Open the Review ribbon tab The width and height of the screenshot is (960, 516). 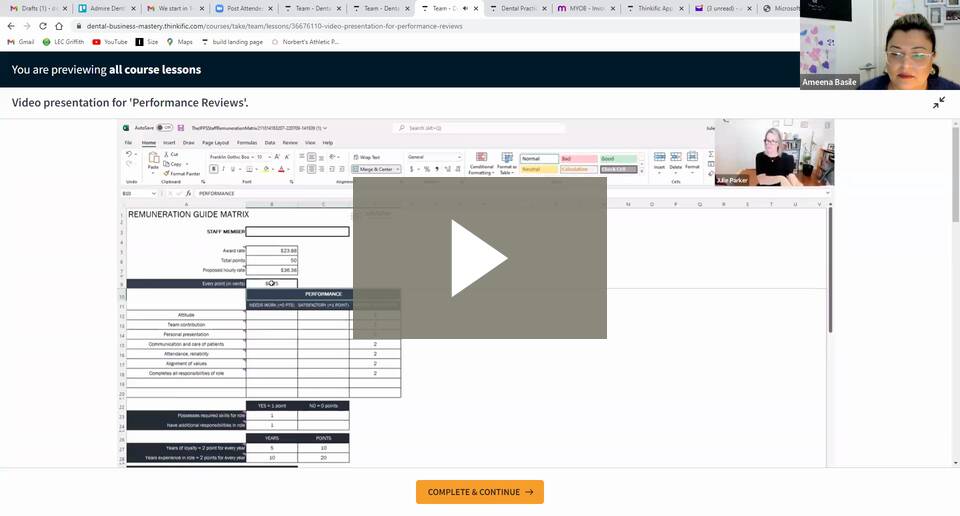pyautogui.click(x=290, y=143)
